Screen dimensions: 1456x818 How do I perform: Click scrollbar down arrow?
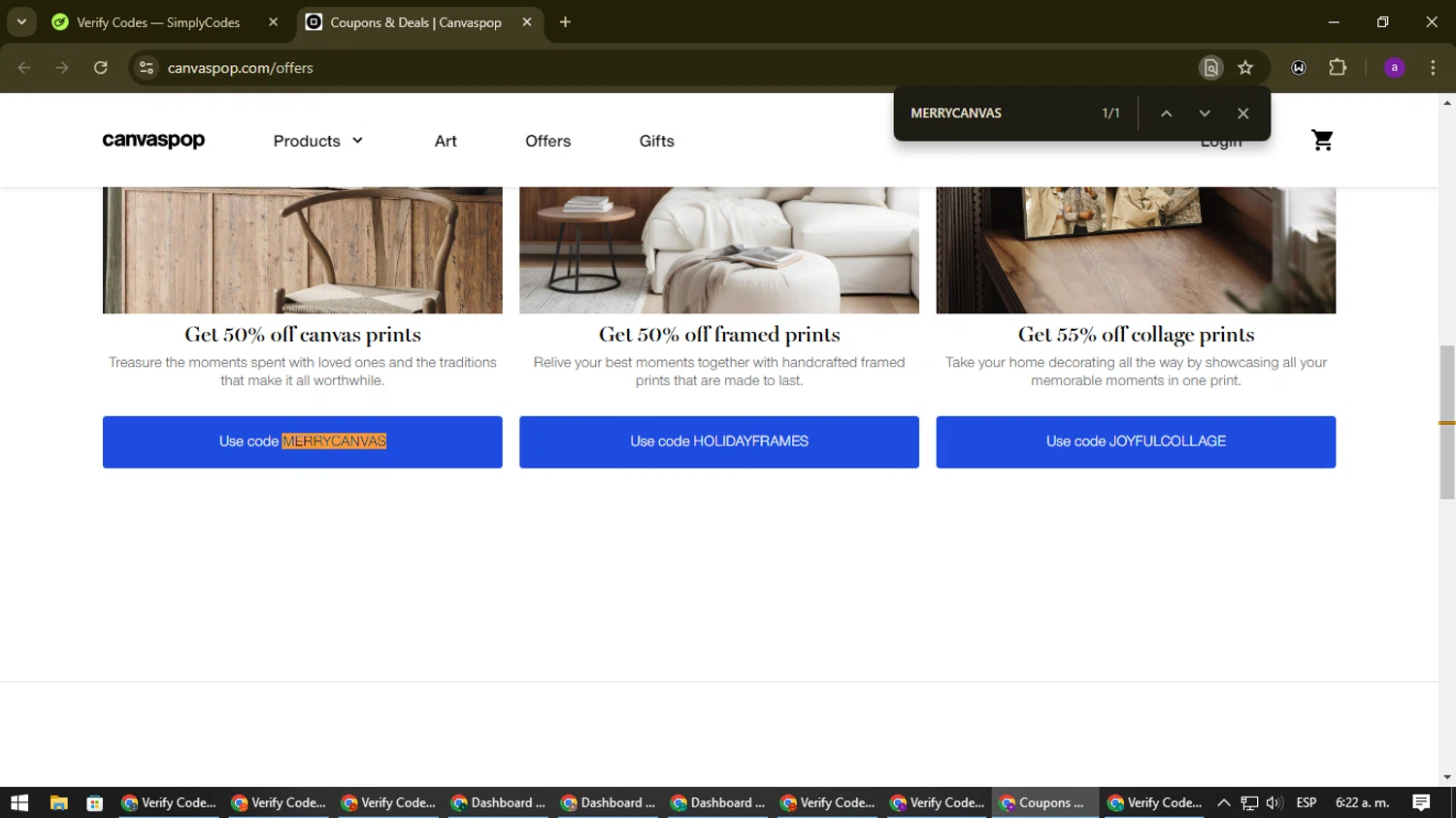click(x=1447, y=777)
